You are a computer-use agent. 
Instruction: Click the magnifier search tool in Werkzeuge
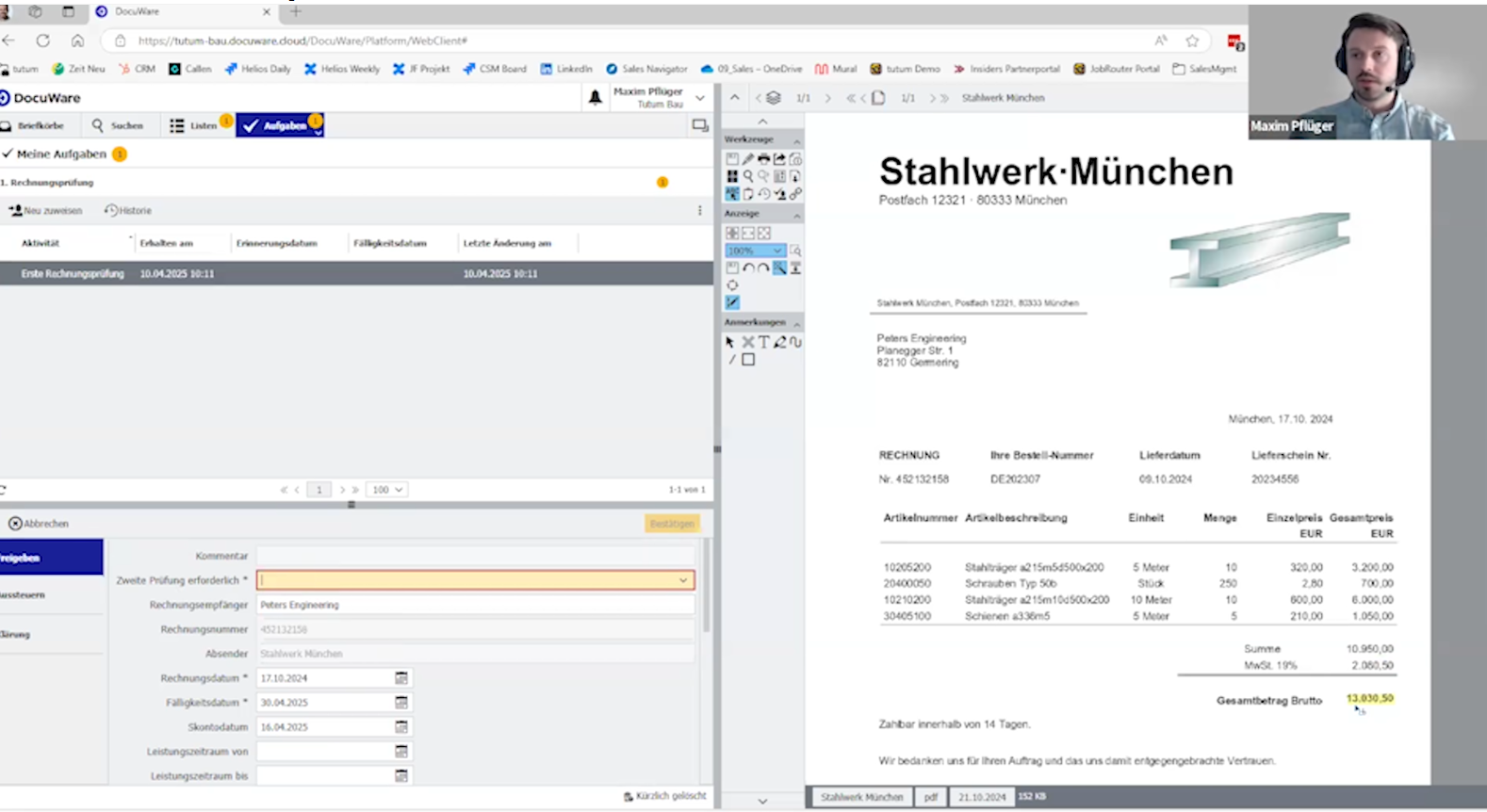point(747,176)
